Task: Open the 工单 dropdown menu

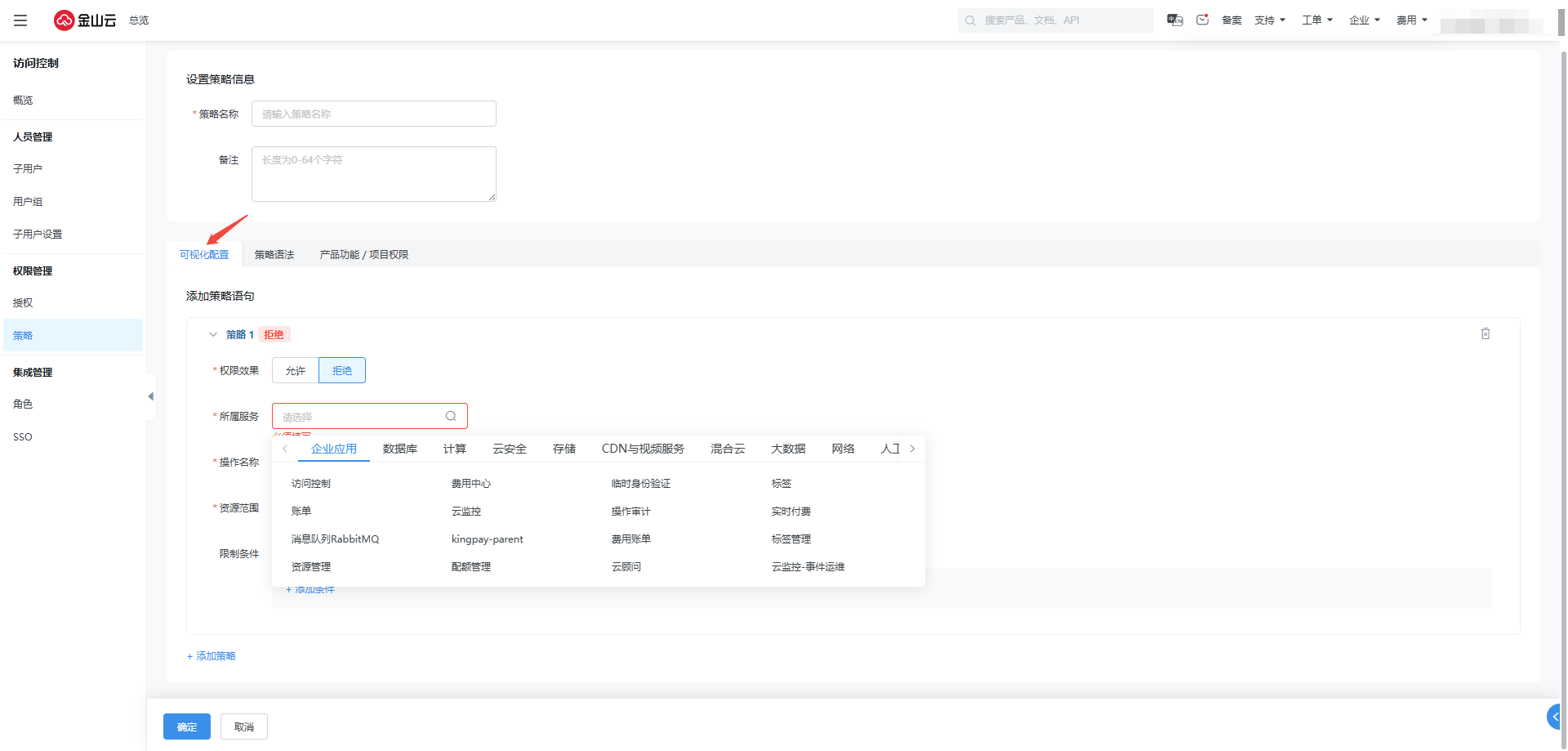Action: [x=1317, y=20]
